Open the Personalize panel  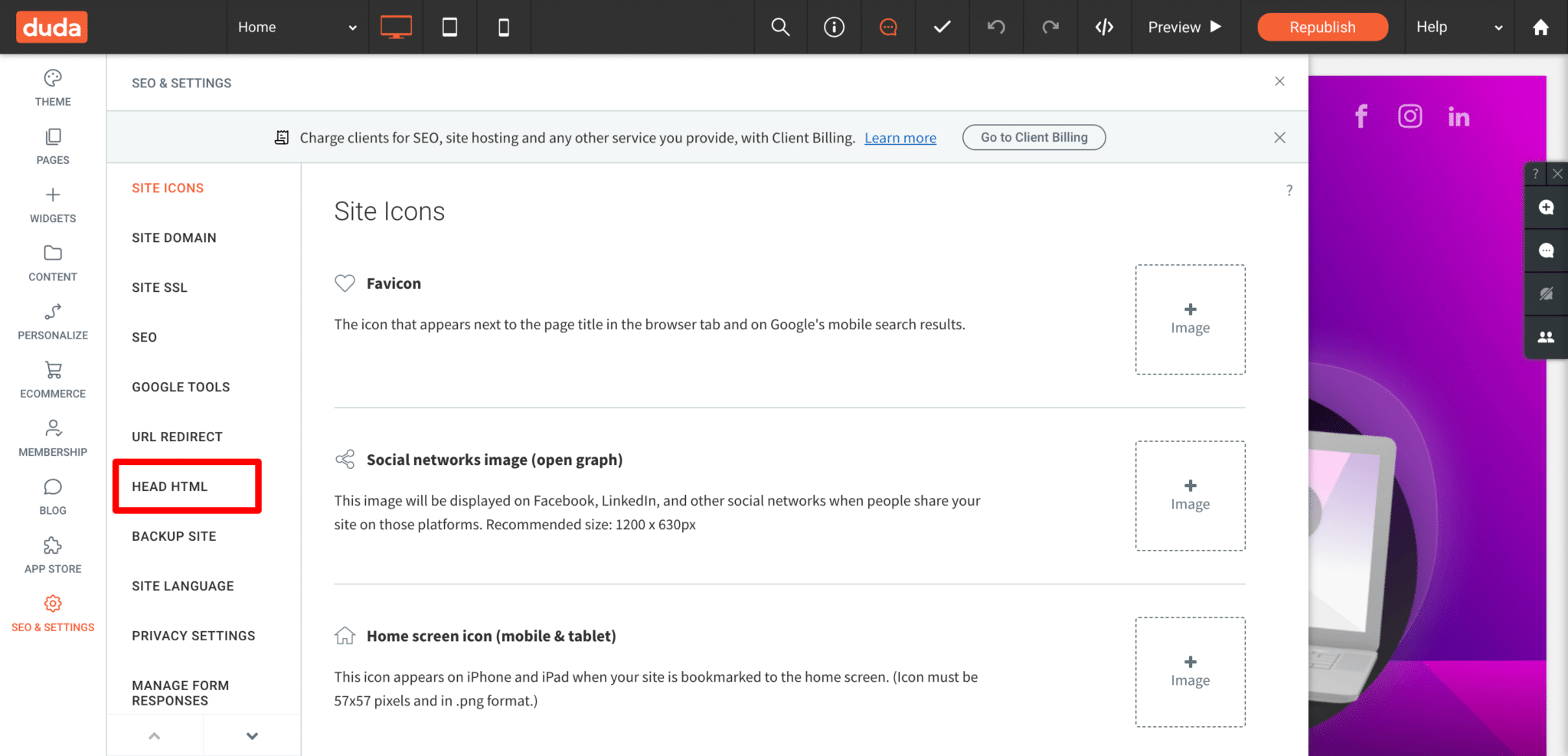(x=53, y=322)
